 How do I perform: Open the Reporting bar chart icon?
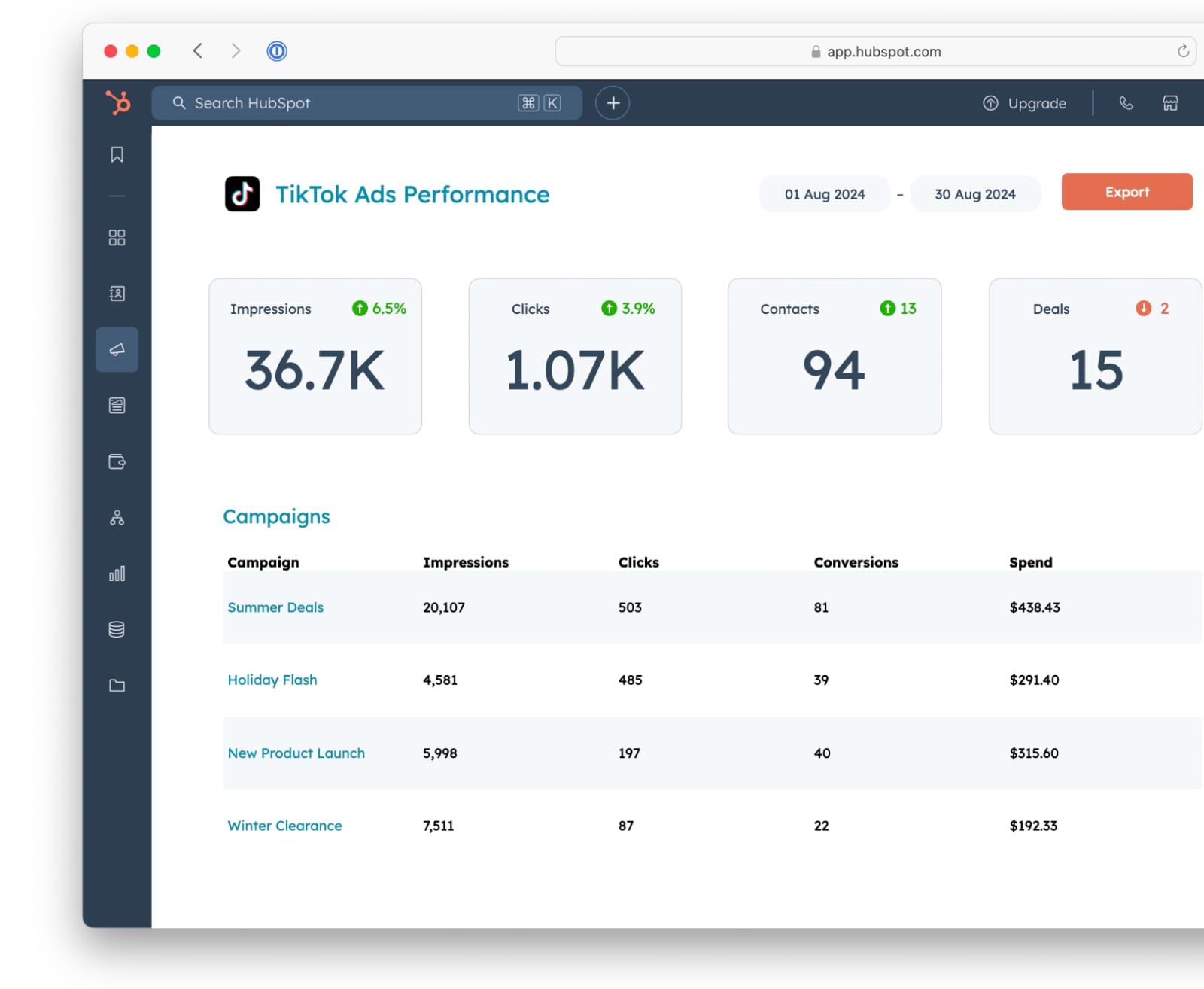click(x=117, y=574)
